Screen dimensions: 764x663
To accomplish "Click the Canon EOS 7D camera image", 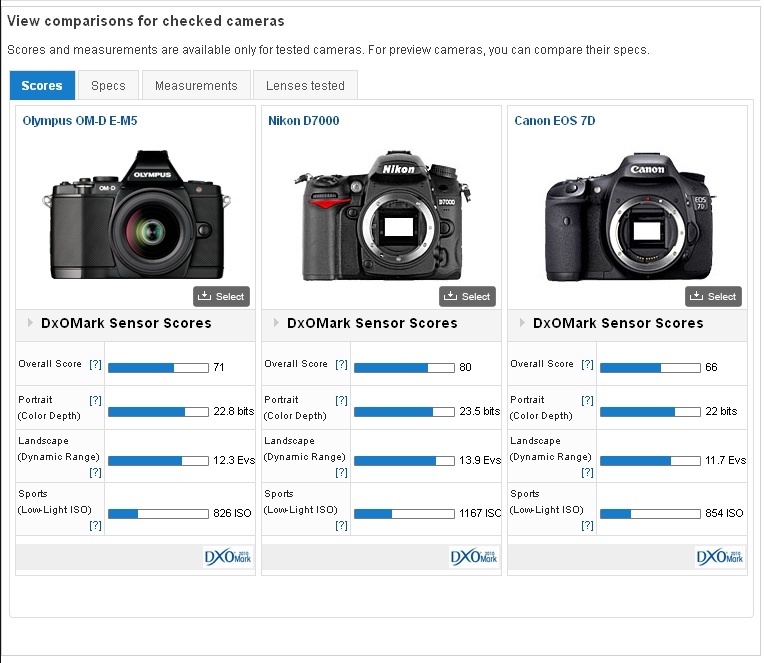I will tap(630, 217).
